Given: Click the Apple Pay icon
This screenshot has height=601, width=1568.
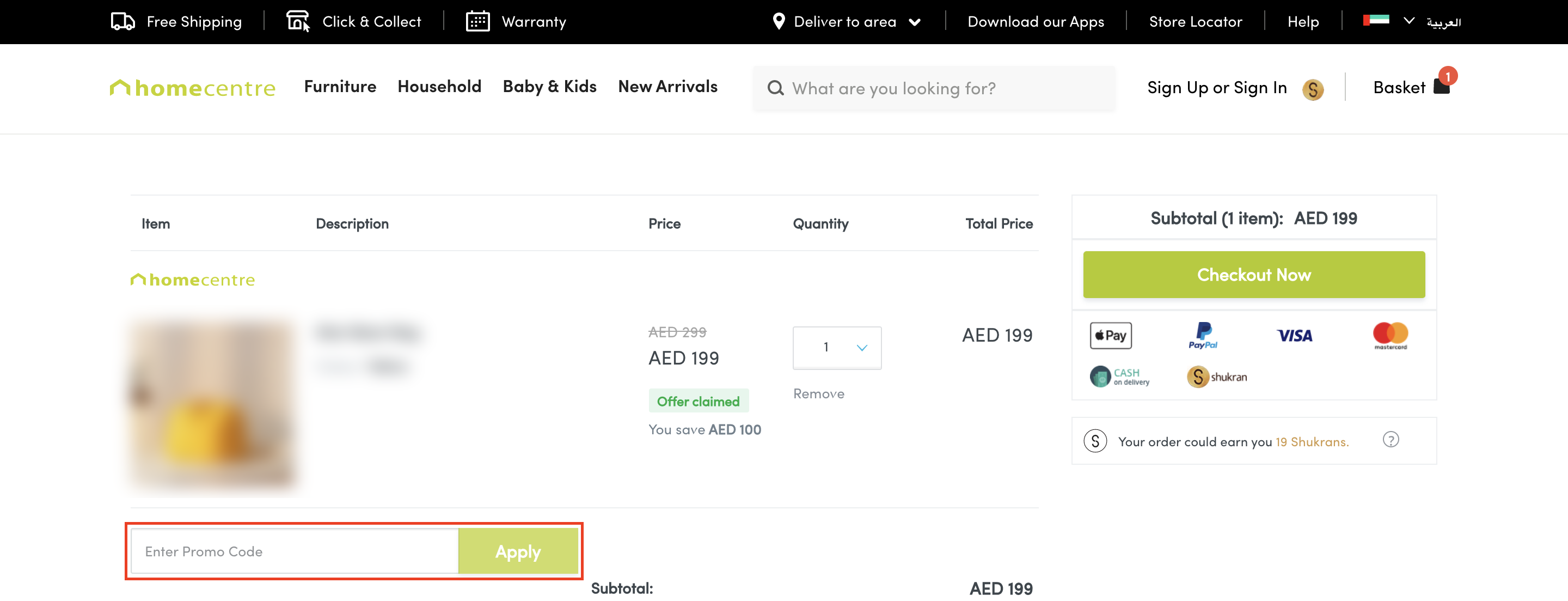Looking at the screenshot, I should coord(1110,336).
